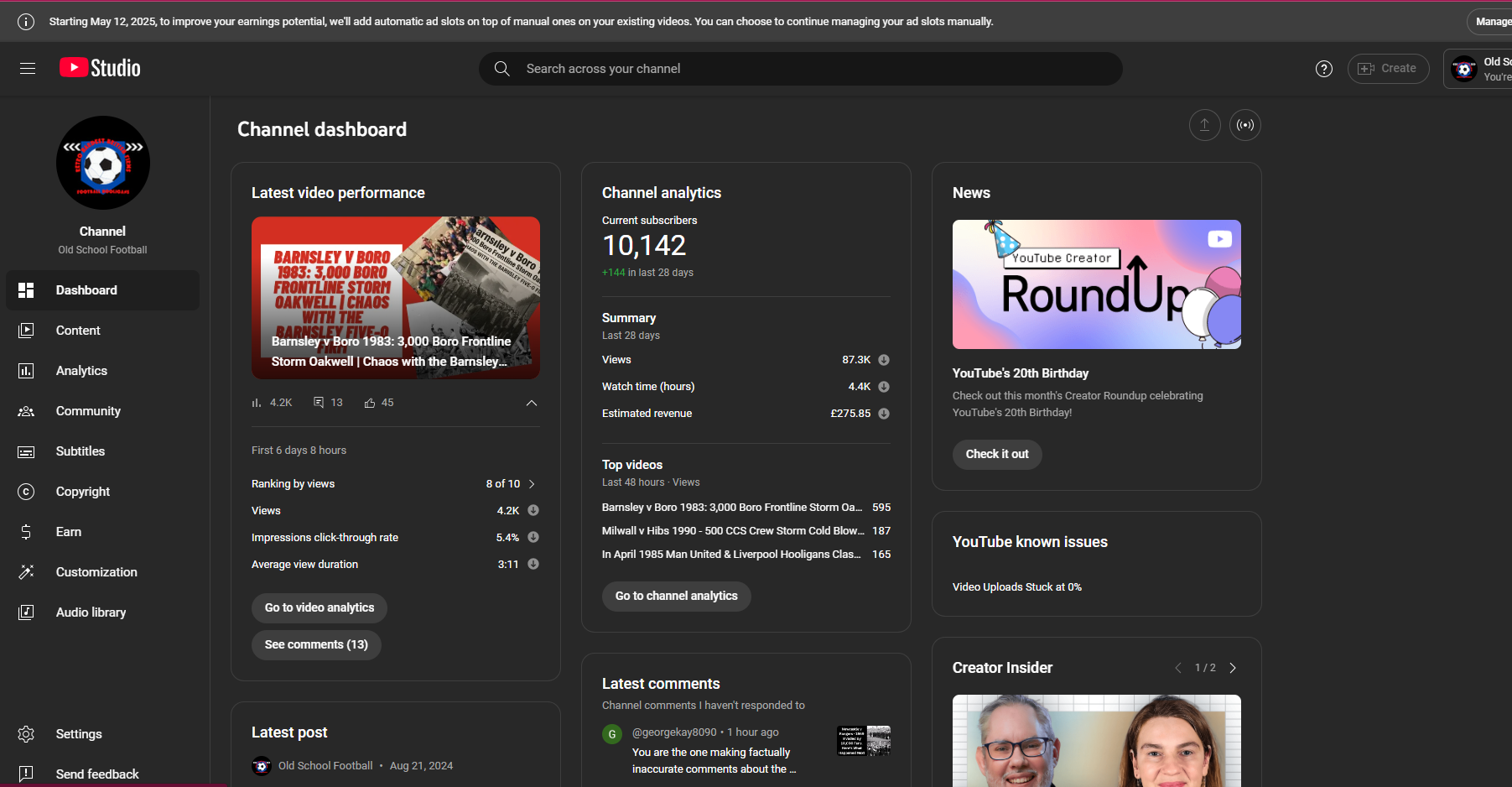1512x787 pixels.
Task: Open Settings in the sidebar
Action: [x=103, y=734]
